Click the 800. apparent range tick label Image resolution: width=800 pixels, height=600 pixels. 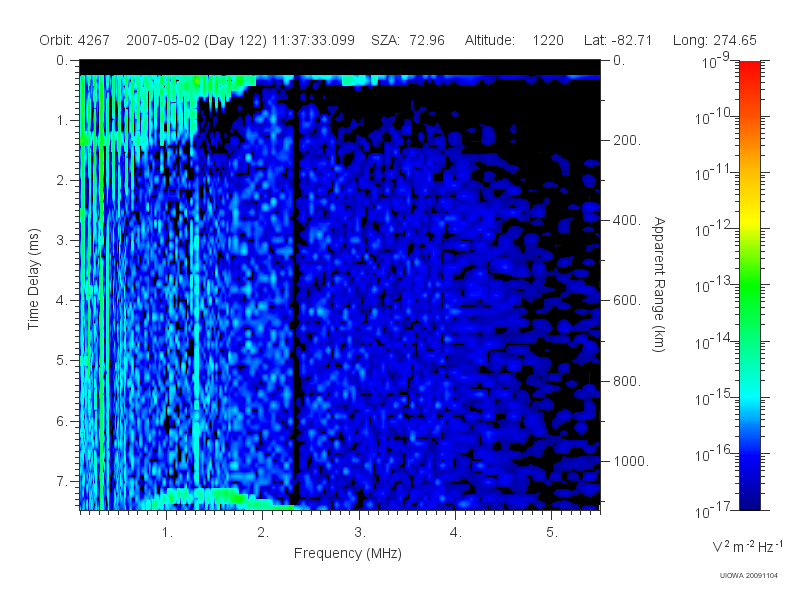click(627, 381)
